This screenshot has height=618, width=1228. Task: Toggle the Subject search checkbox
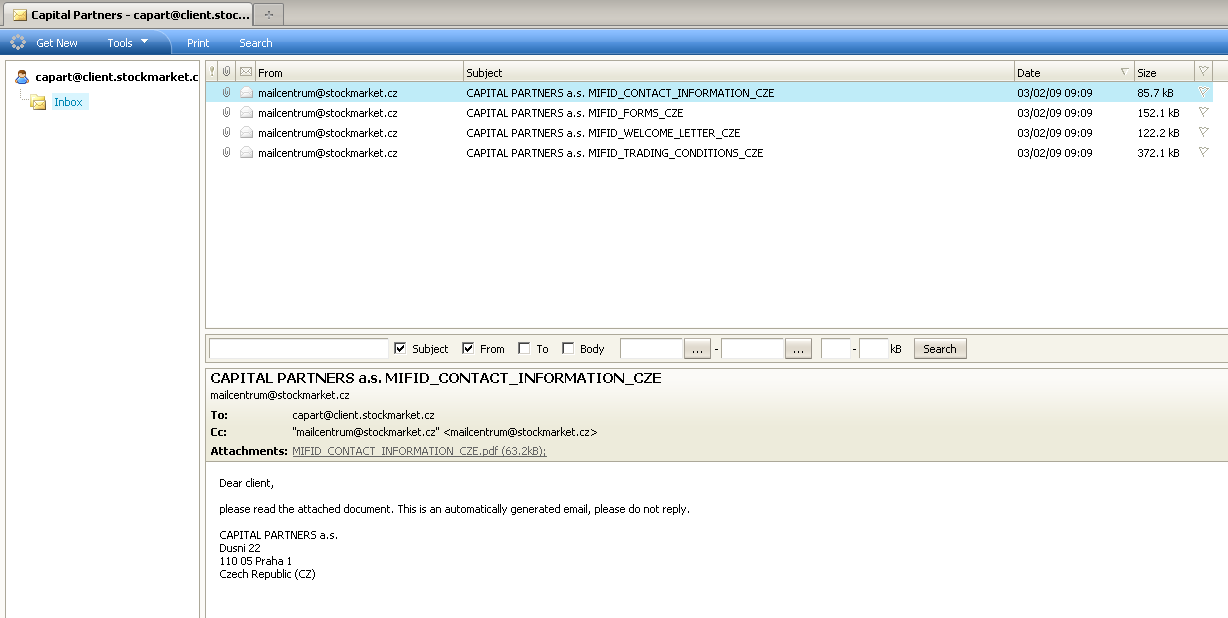[401, 348]
